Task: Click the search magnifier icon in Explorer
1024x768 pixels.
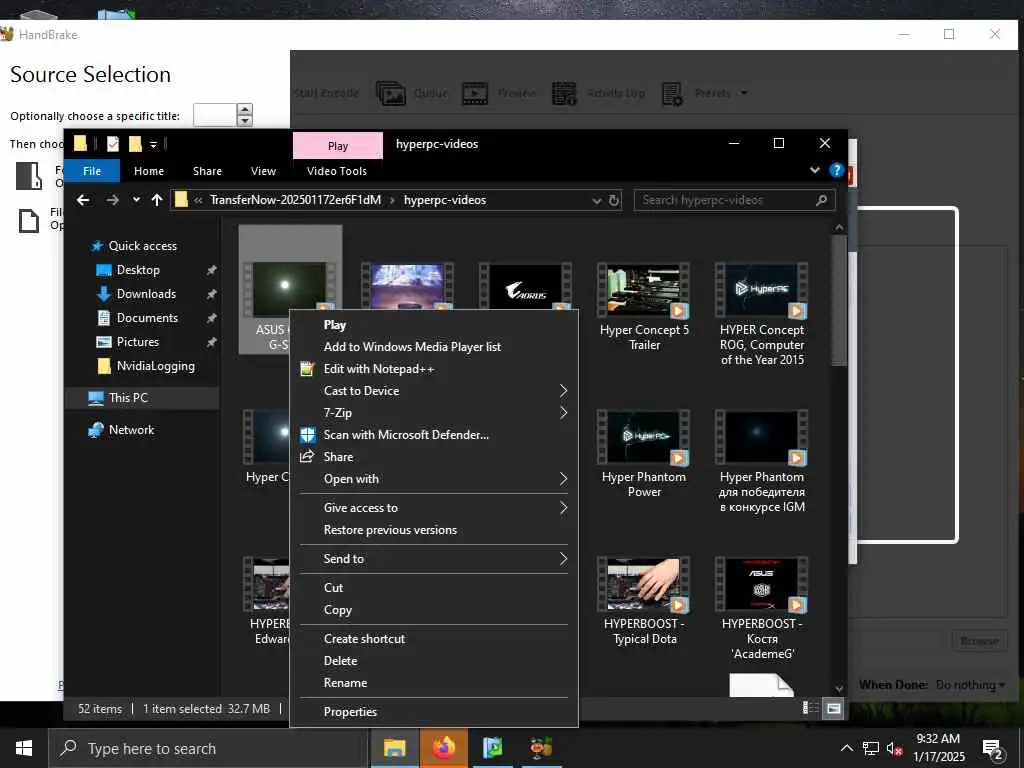Action: click(x=822, y=200)
